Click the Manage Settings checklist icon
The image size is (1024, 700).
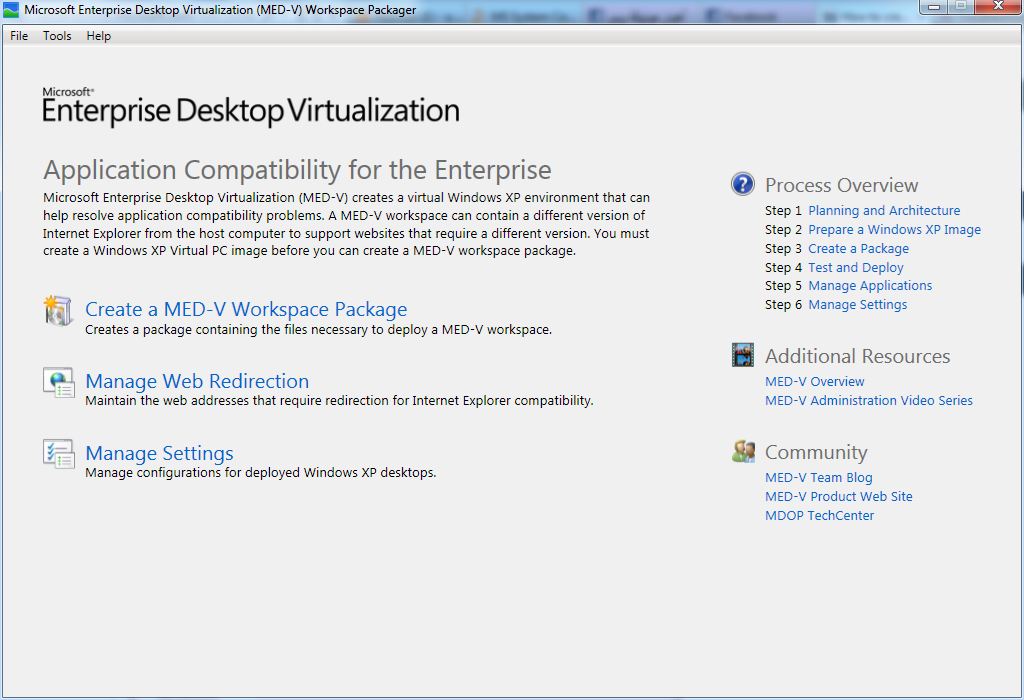click(58, 454)
